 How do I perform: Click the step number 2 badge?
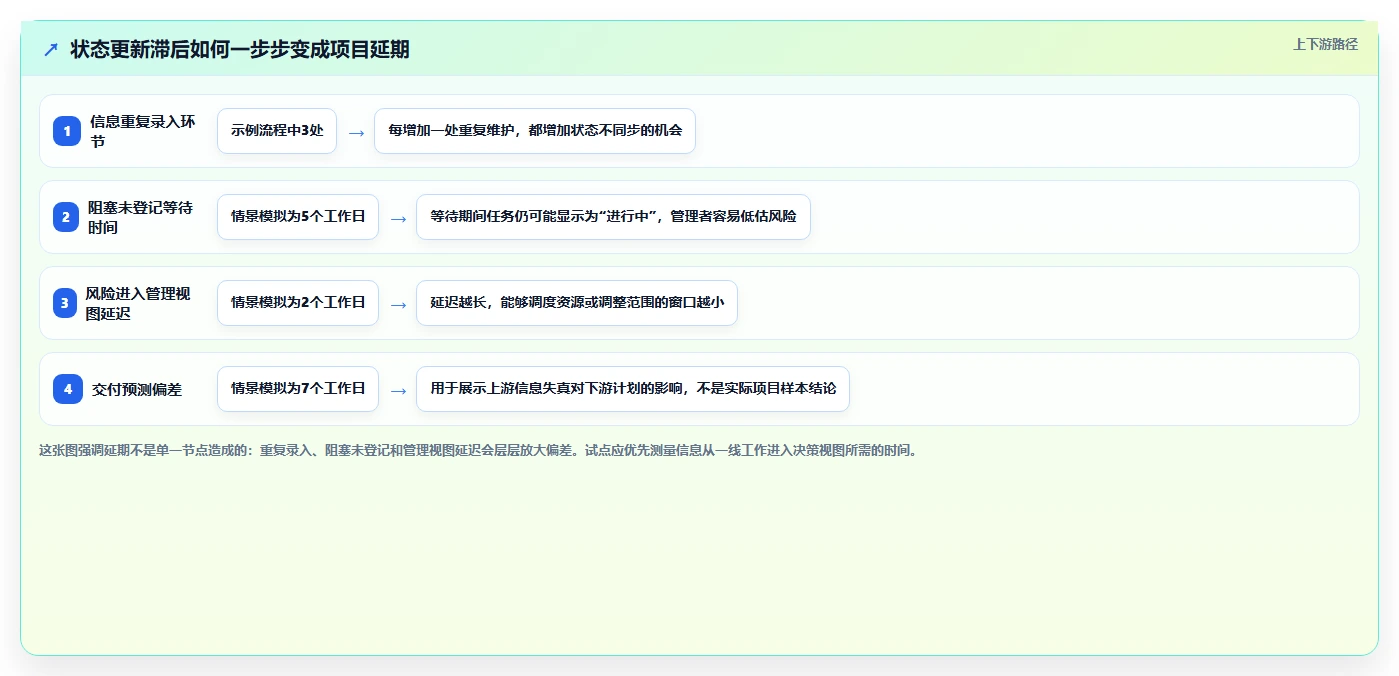tap(67, 217)
